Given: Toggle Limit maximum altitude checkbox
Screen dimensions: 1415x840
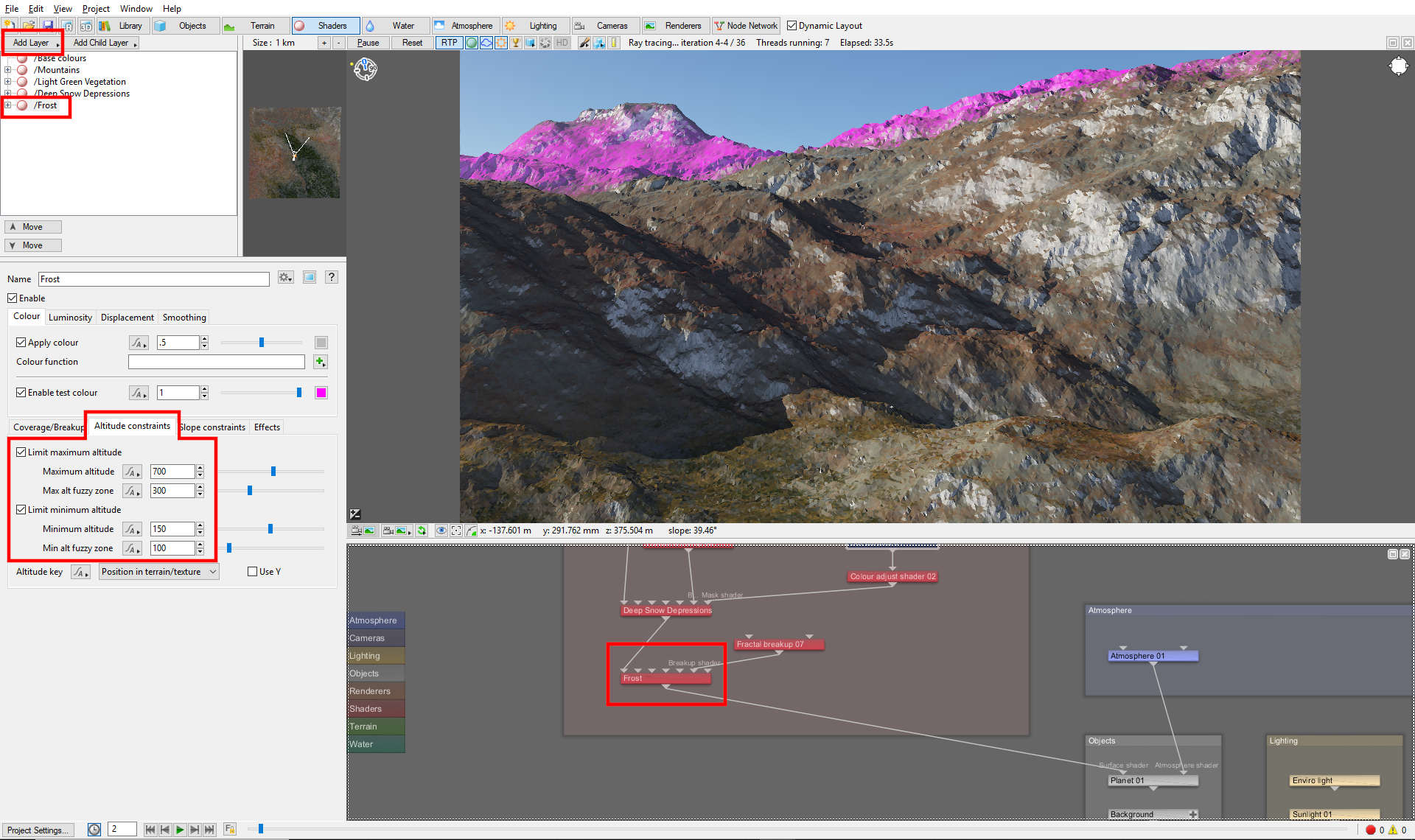Looking at the screenshot, I should click(21, 452).
